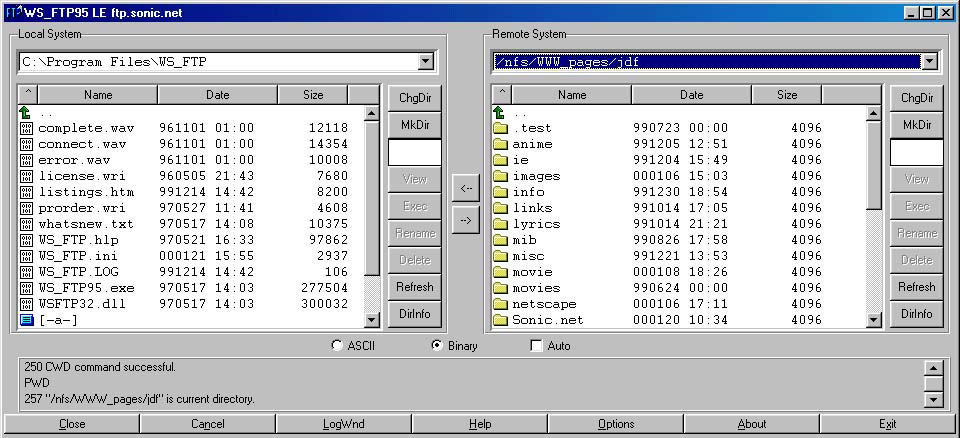Sort local files by Date column
The image size is (960, 438).
pos(217,95)
